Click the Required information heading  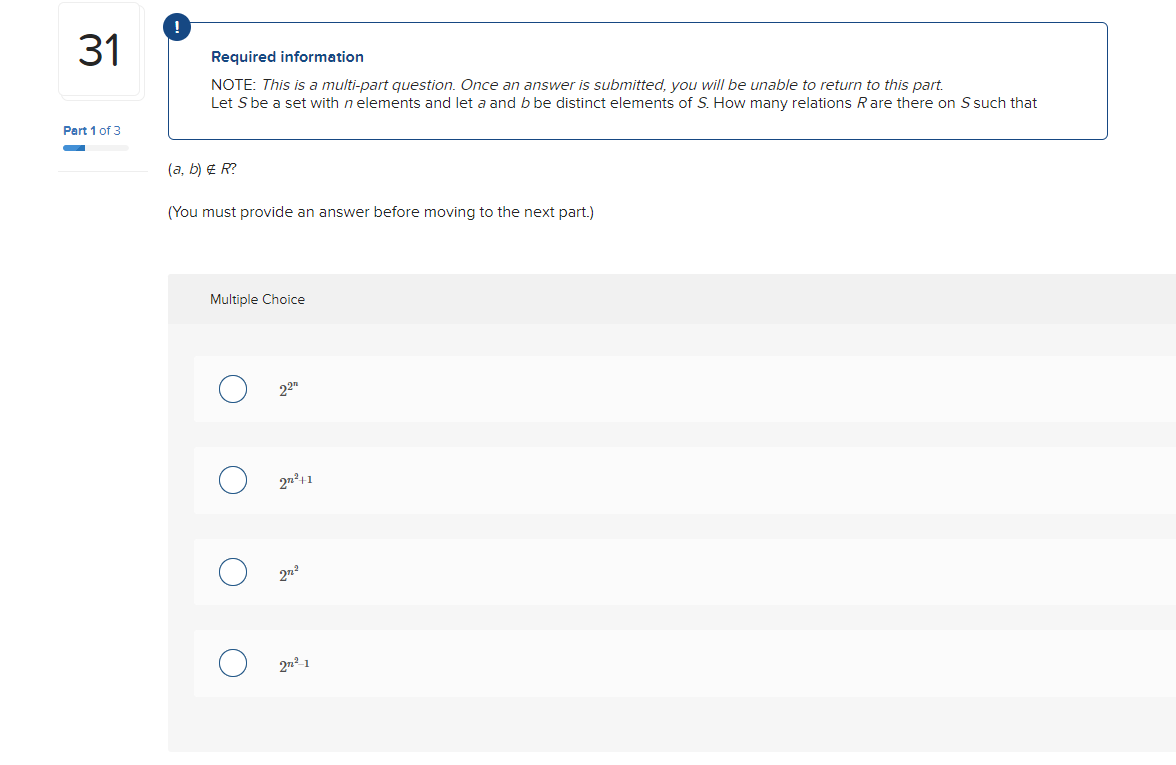click(x=287, y=57)
